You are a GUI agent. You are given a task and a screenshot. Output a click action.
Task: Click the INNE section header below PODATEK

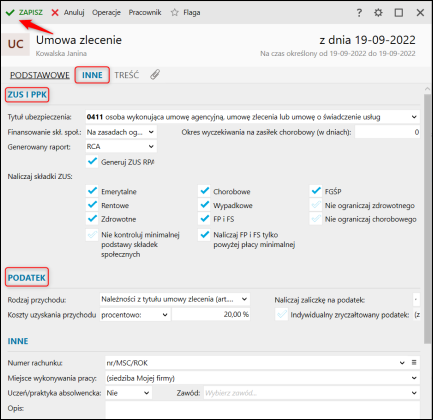18,341
